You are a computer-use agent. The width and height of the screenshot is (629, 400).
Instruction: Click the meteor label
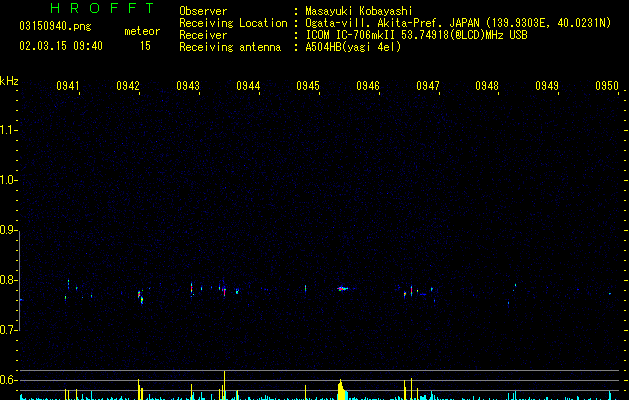coord(142,31)
